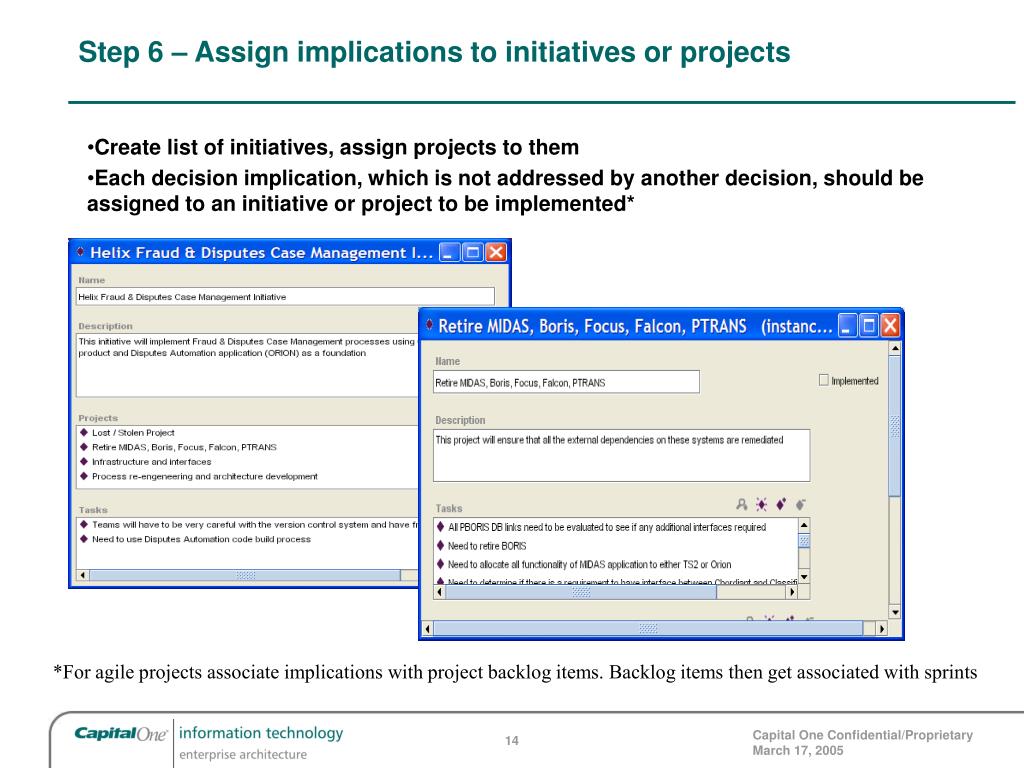Minimize the Helix Fraud & Disputes window
1024x768 pixels.
point(449,252)
